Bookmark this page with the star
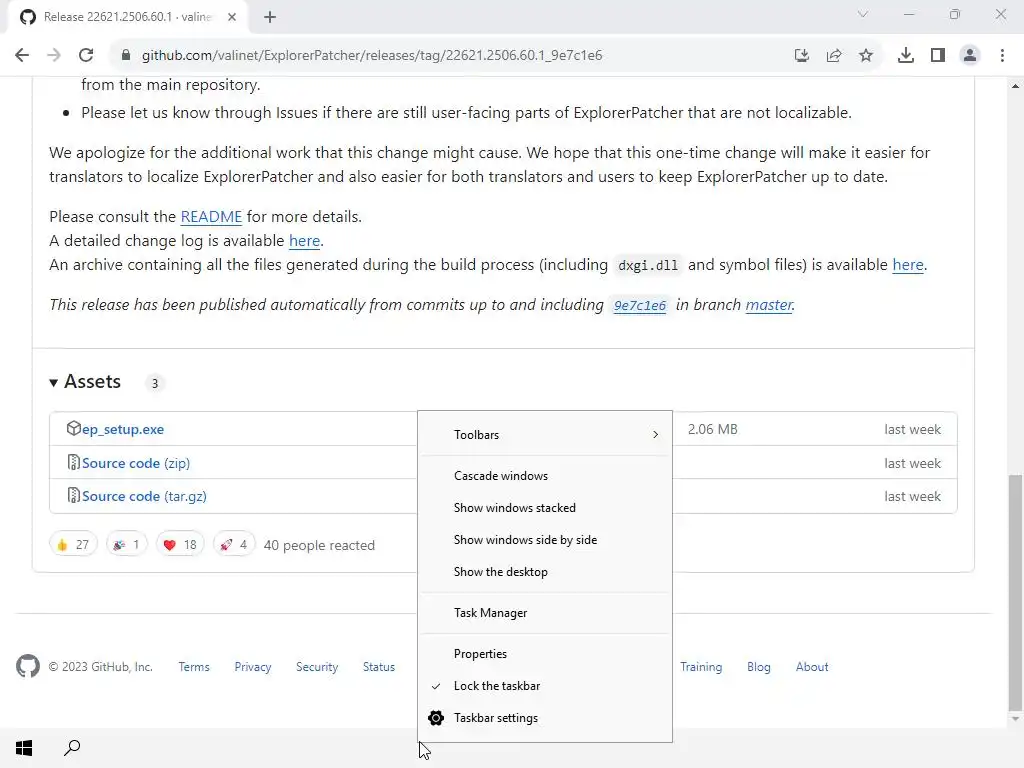Screen dimensions: 1024x768 click(866, 56)
